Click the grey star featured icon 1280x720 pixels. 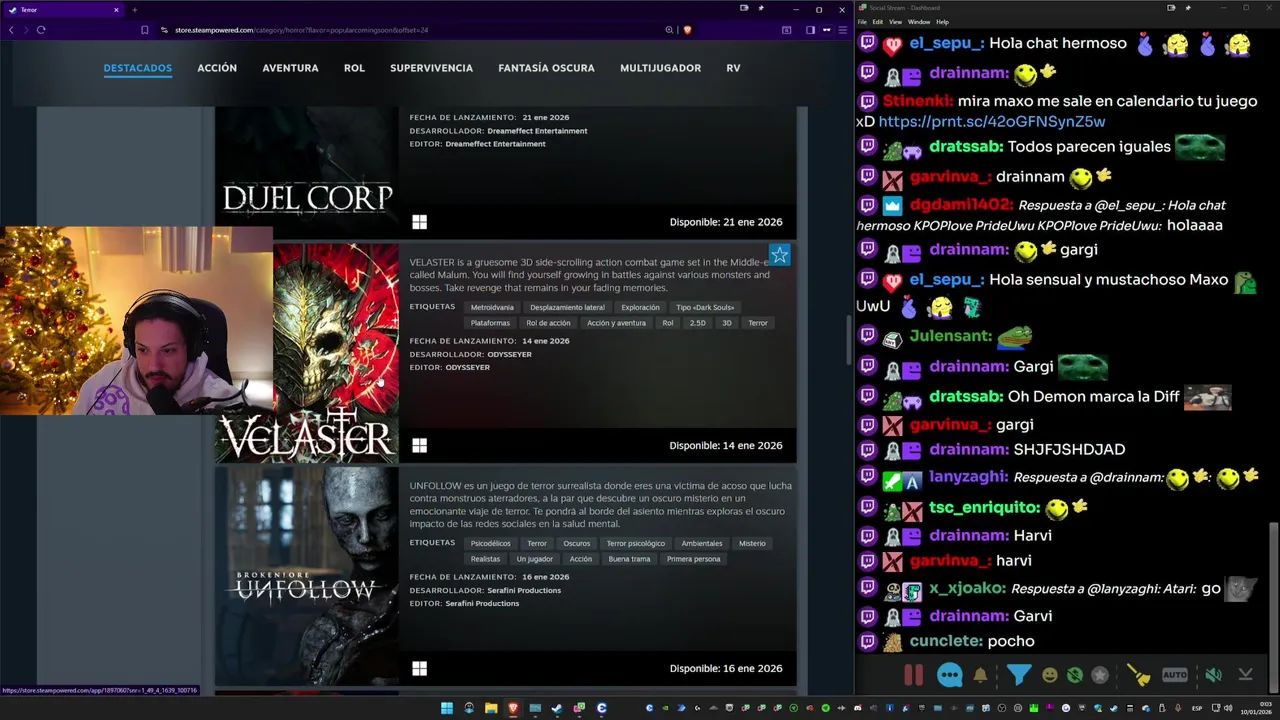coord(1100,675)
